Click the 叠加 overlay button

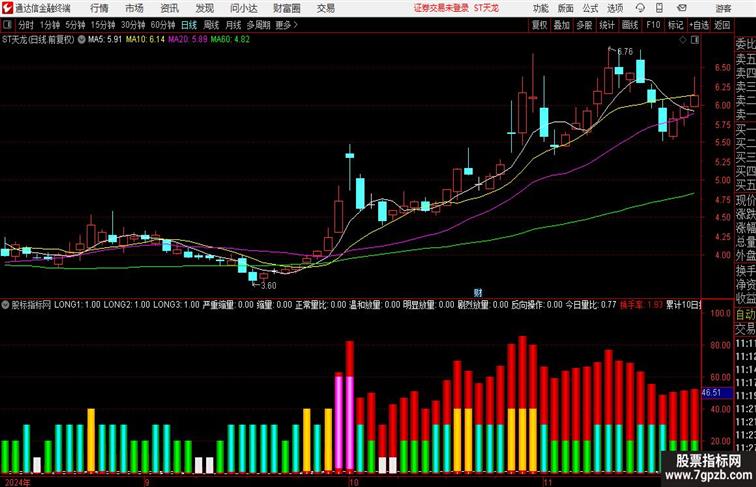[x=562, y=25]
